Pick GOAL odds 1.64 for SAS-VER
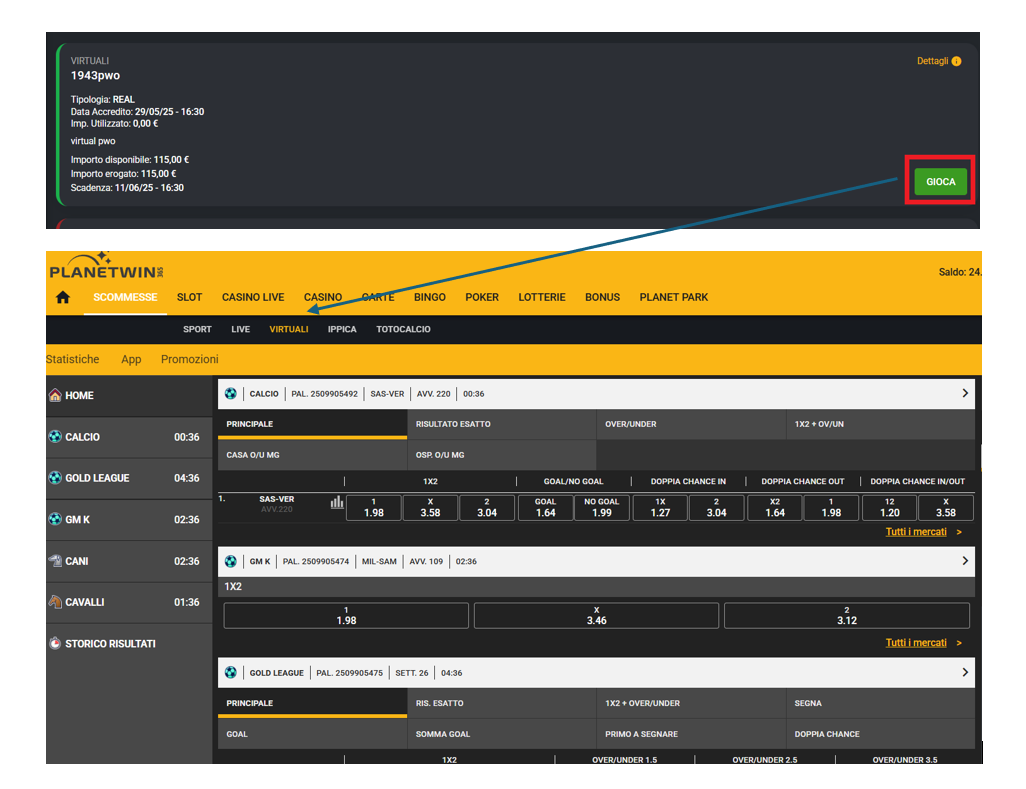The image size is (1026, 789). 545,508
